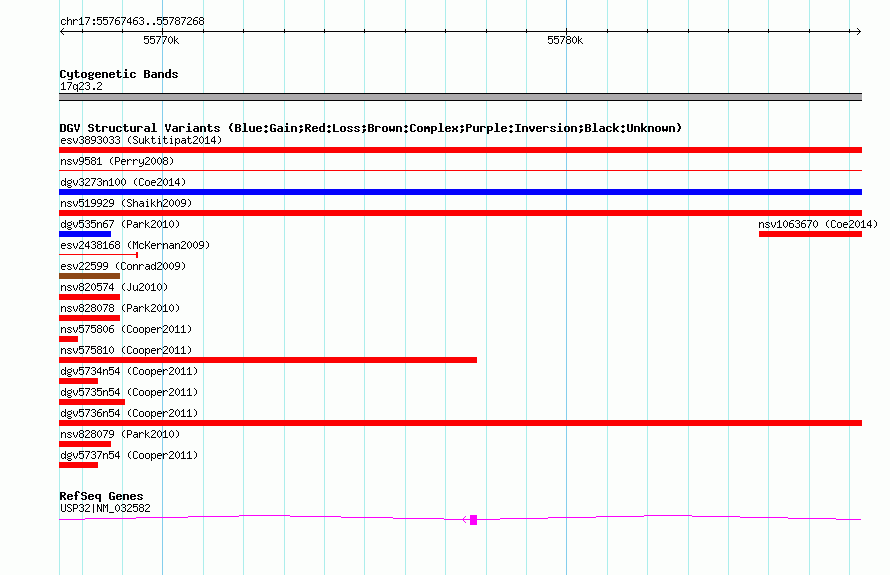Click the red nsv828079 loss bar
The image size is (890, 575).
85,444
